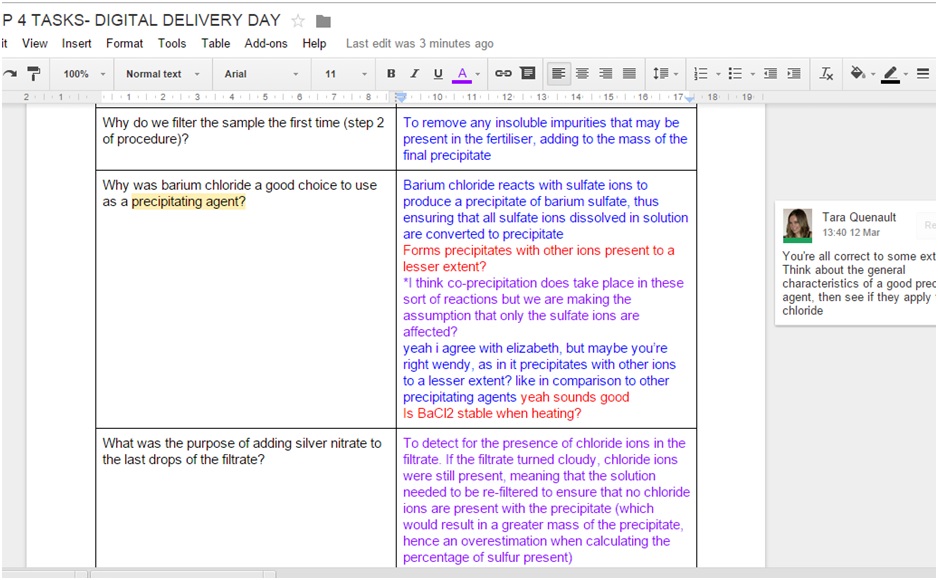Open the Format menu
The image size is (938, 580).
[x=124, y=44]
